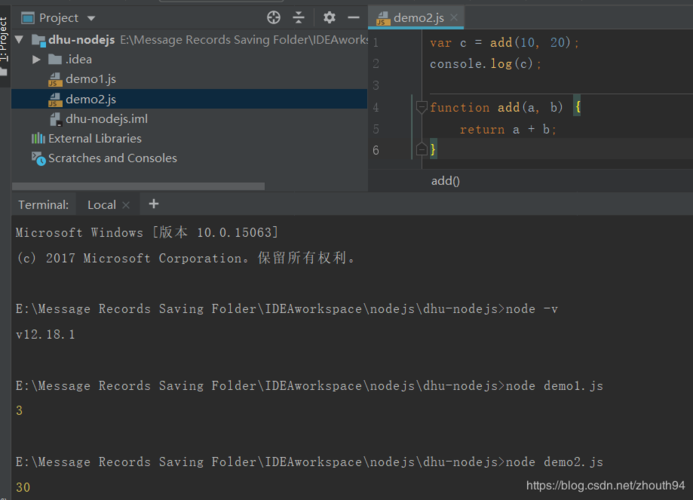Hide the Project tool window

(353, 17)
